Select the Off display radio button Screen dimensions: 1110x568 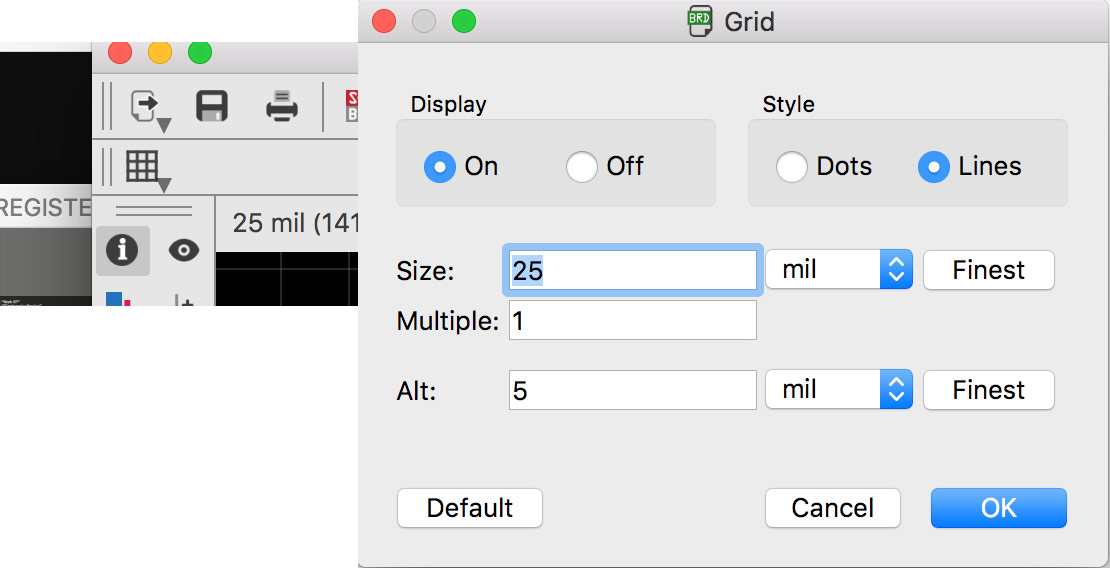[581, 166]
